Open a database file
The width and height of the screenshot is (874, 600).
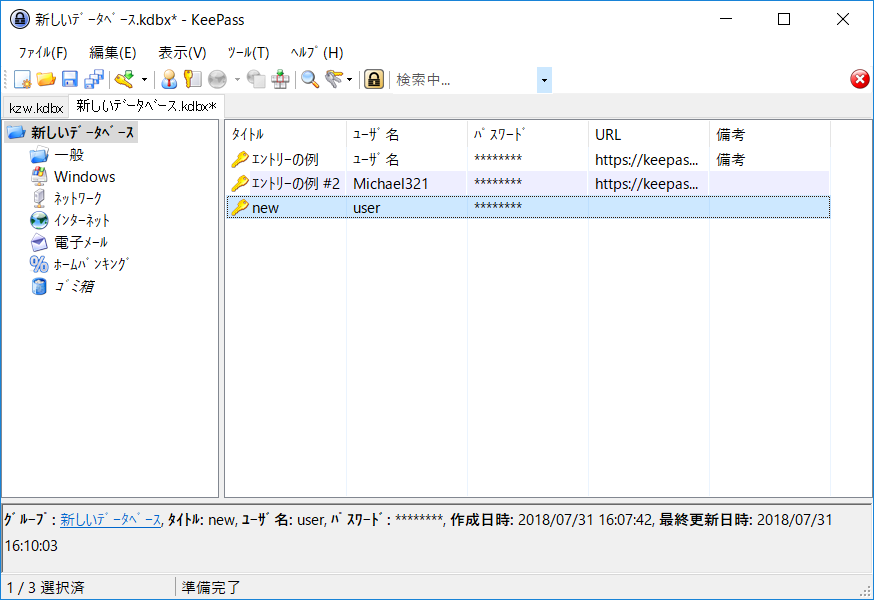point(48,79)
